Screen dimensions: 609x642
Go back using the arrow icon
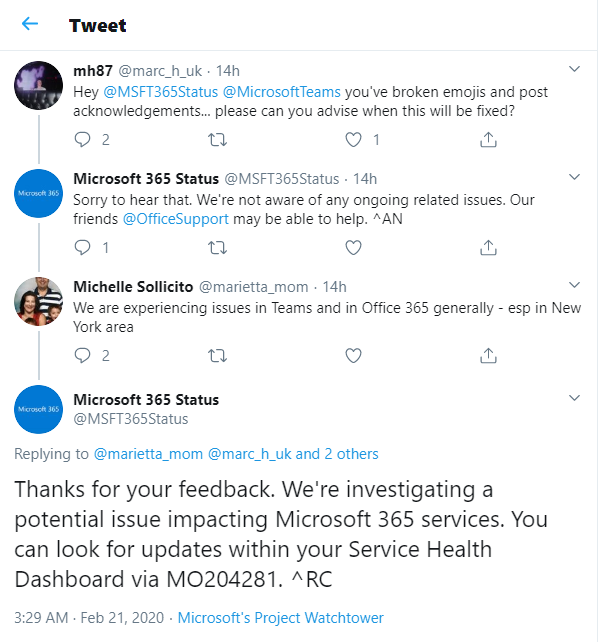tap(30, 24)
